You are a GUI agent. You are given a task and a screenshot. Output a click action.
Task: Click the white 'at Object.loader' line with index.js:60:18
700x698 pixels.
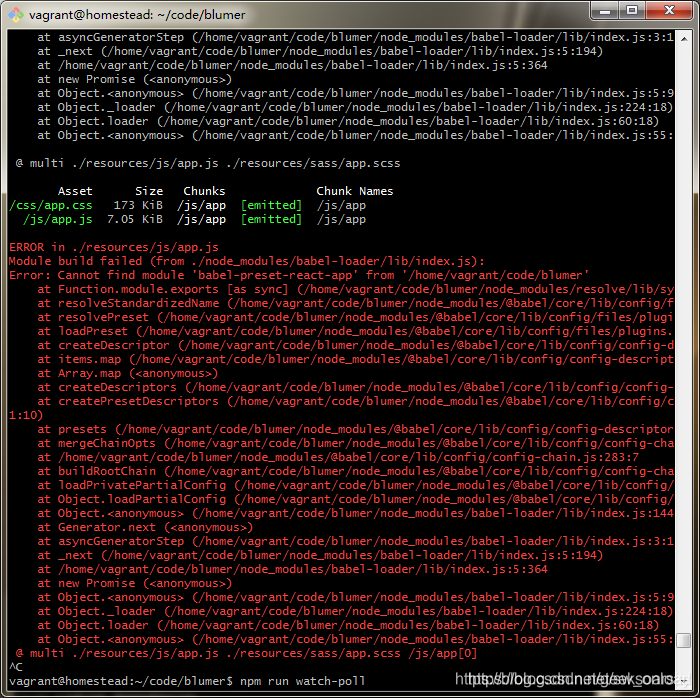[348, 121]
